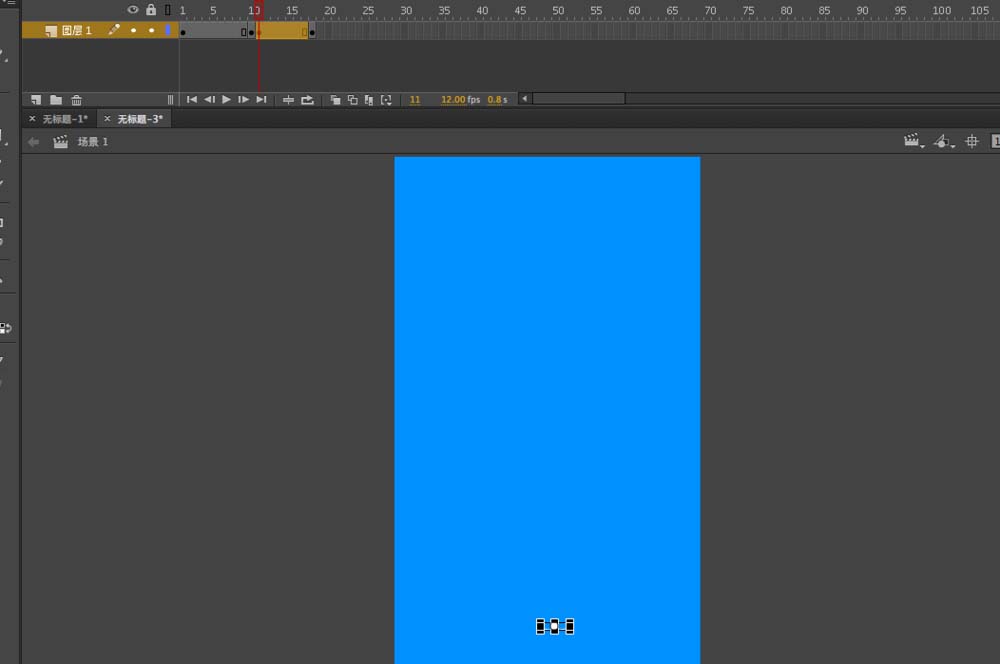Image resolution: width=1000 pixels, height=664 pixels.
Task: Click the timeline panel divider grip
Action: 170,100
